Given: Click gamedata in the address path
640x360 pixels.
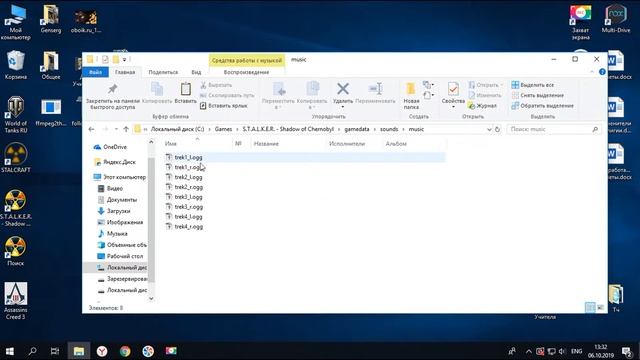Looking at the screenshot, I should pos(357,129).
